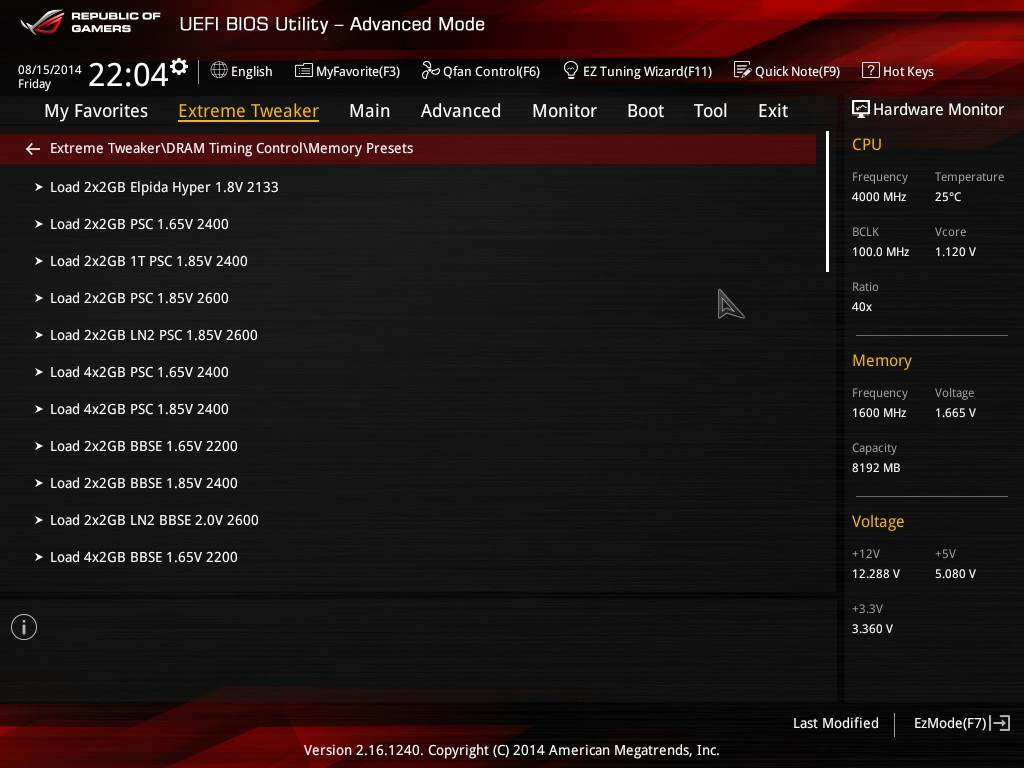1024x768 pixels.
Task: Select Load 2x2GB BBSE 1.85V 2400 text
Action: click(x=144, y=483)
